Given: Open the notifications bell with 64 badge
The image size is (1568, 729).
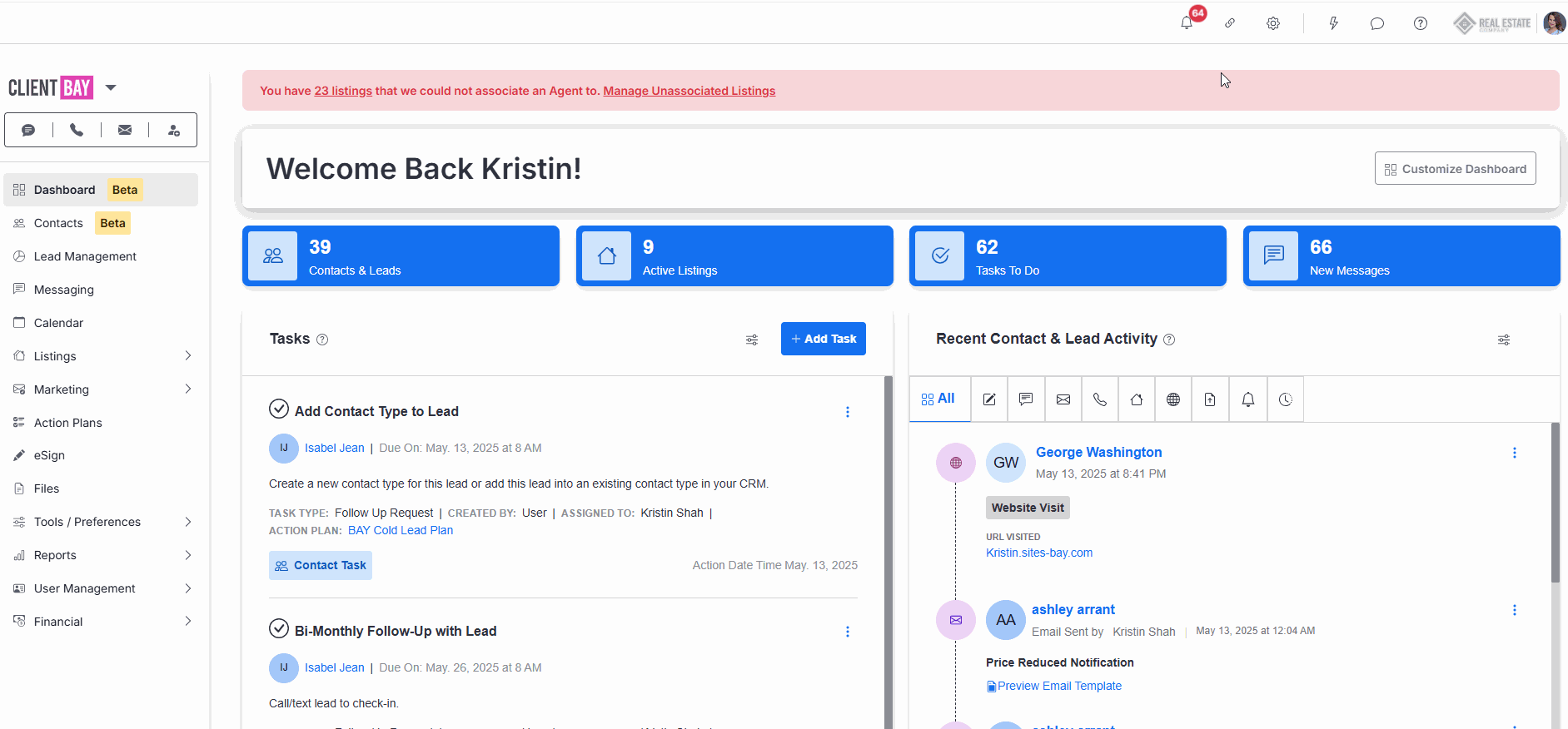Looking at the screenshot, I should click(1187, 23).
